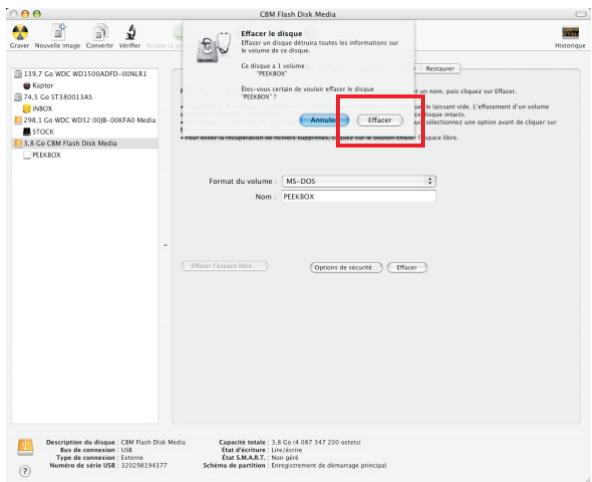Open Nouvelle image toolbar icon
The image size is (592, 482).
pos(59,32)
